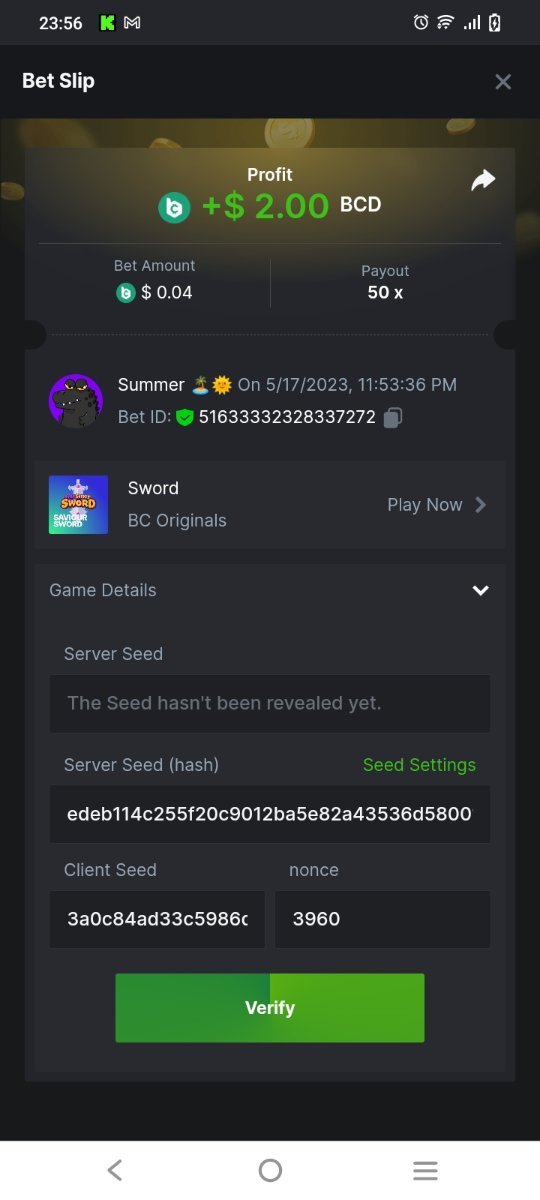The width and height of the screenshot is (540, 1200).
Task: Tap the share arrow icon
Action: point(483,180)
